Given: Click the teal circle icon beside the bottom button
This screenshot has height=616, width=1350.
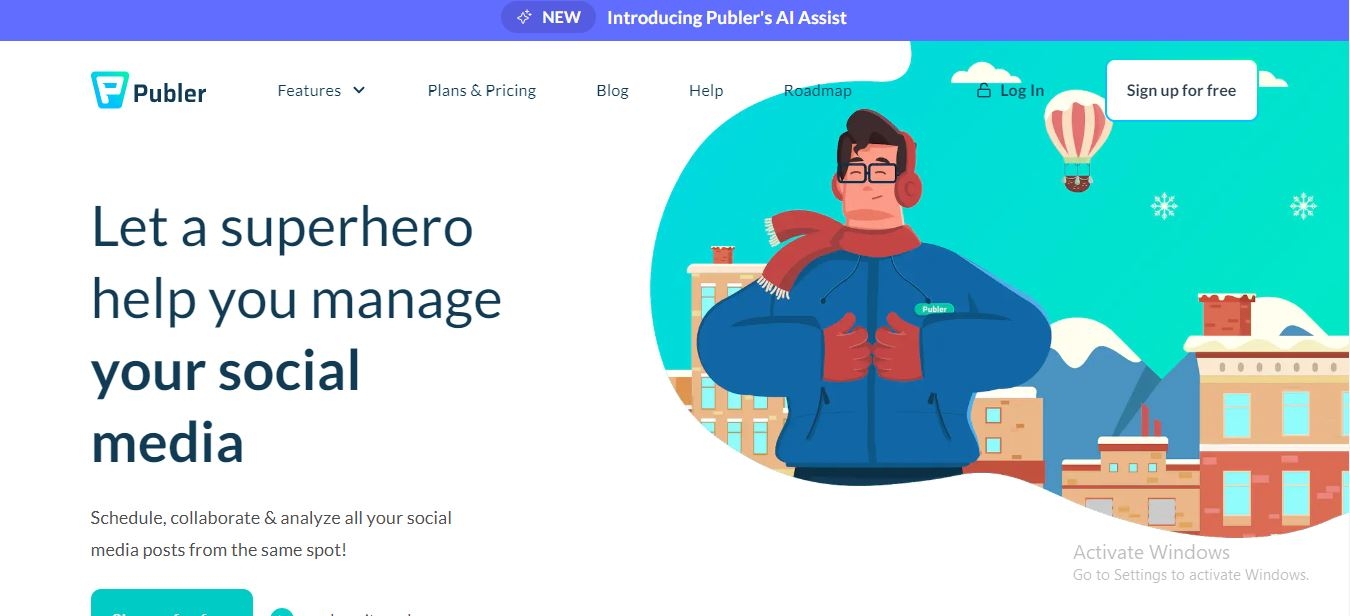Looking at the screenshot, I should 282,612.
